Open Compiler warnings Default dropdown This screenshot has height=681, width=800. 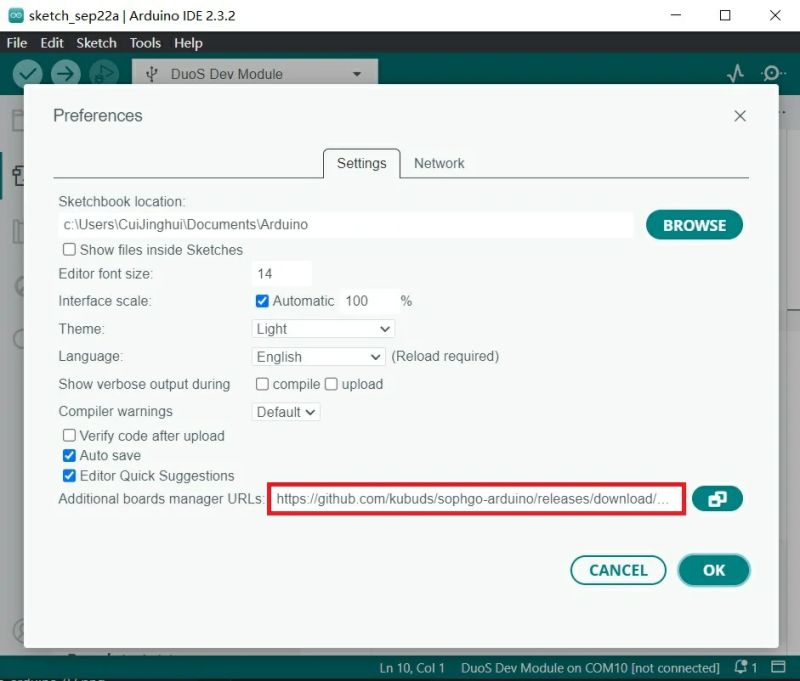point(286,412)
